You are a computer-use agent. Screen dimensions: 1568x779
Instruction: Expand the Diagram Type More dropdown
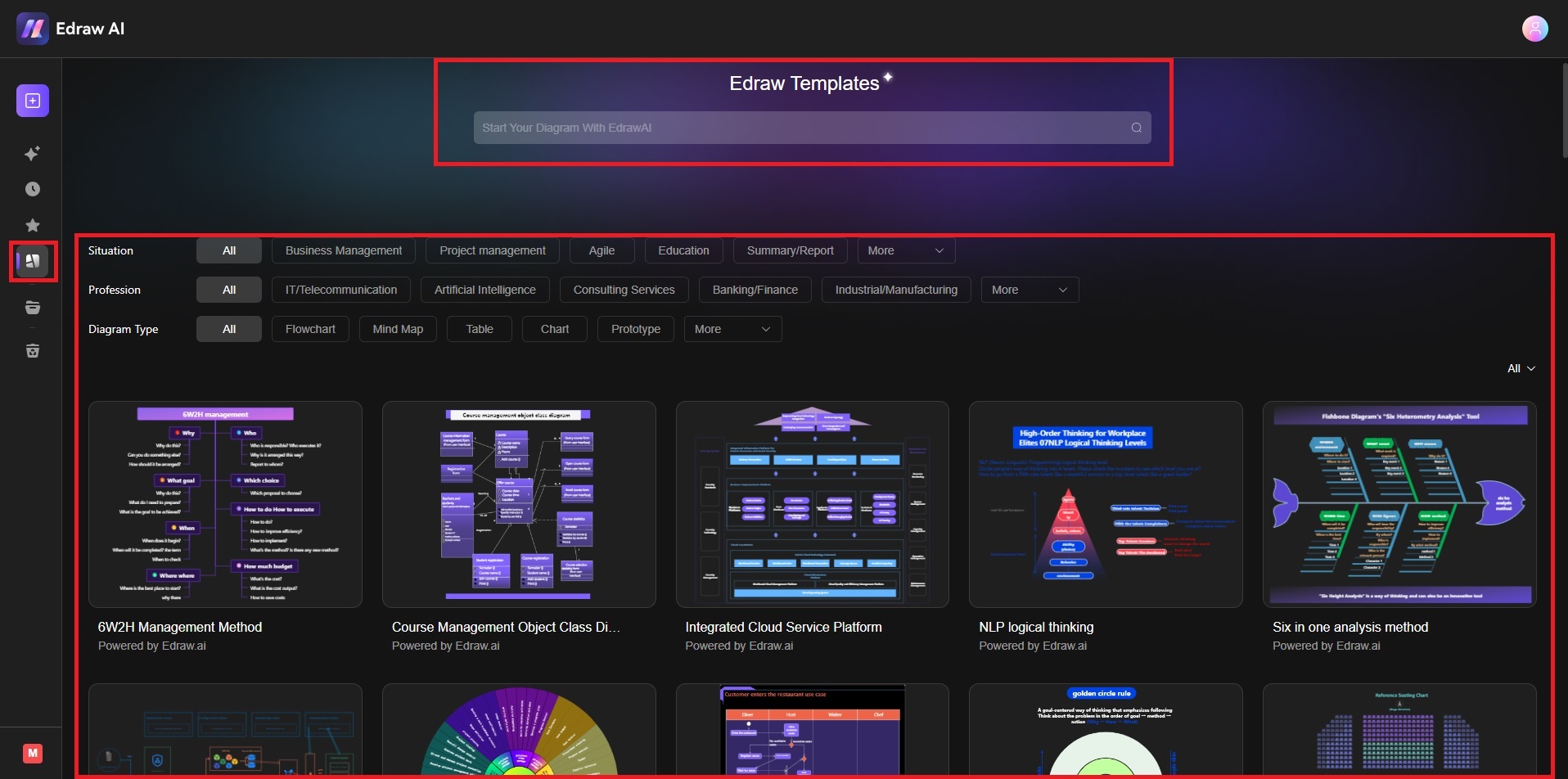(x=732, y=329)
